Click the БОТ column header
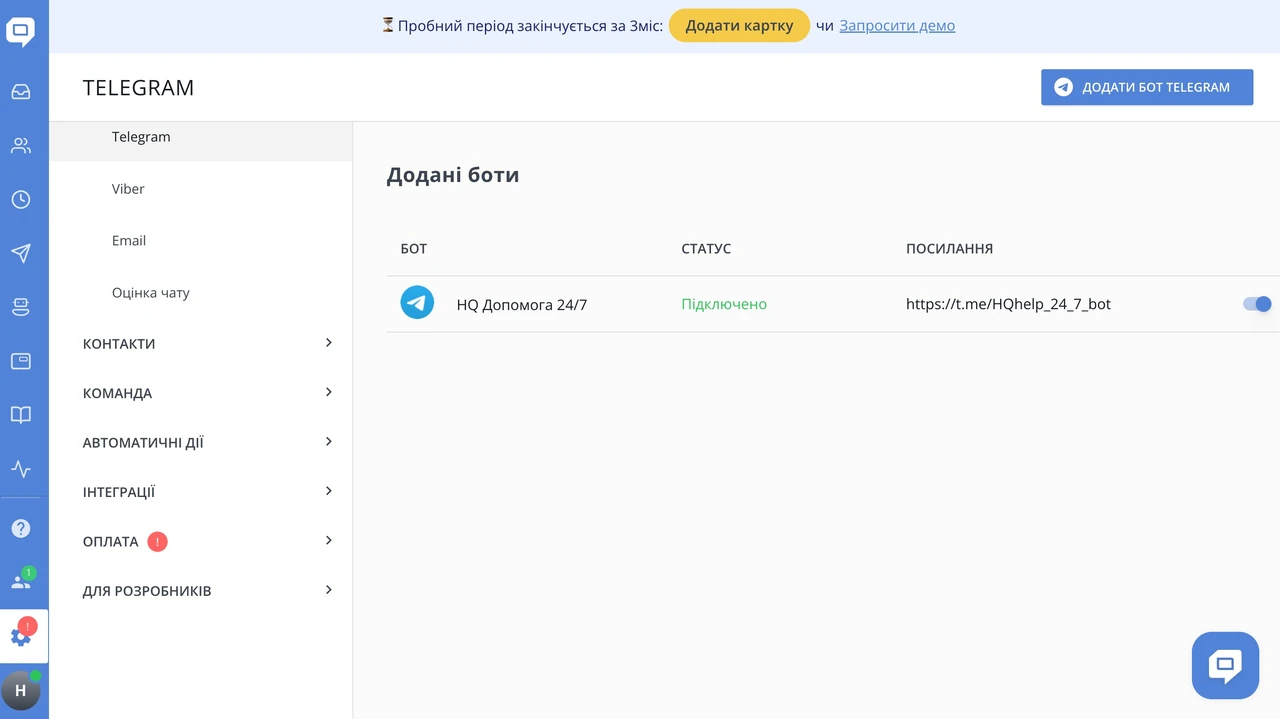This screenshot has width=1280, height=719. (414, 248)
